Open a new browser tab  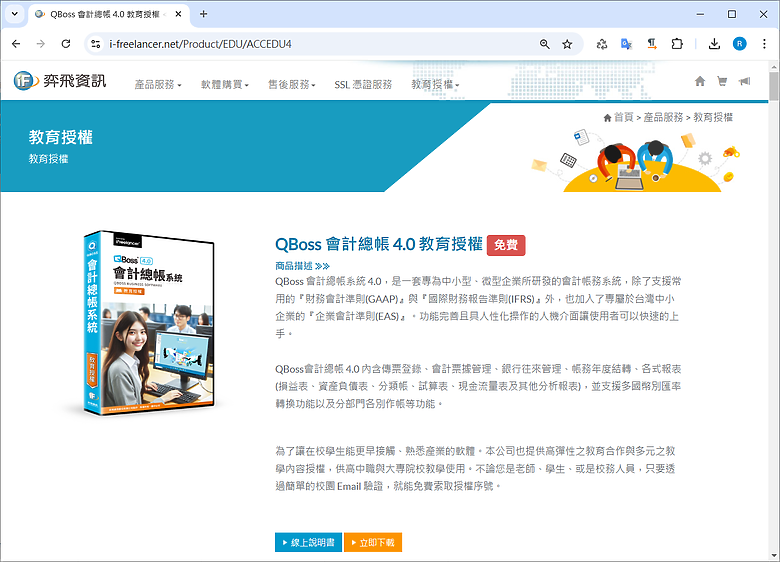pos(203,14)
